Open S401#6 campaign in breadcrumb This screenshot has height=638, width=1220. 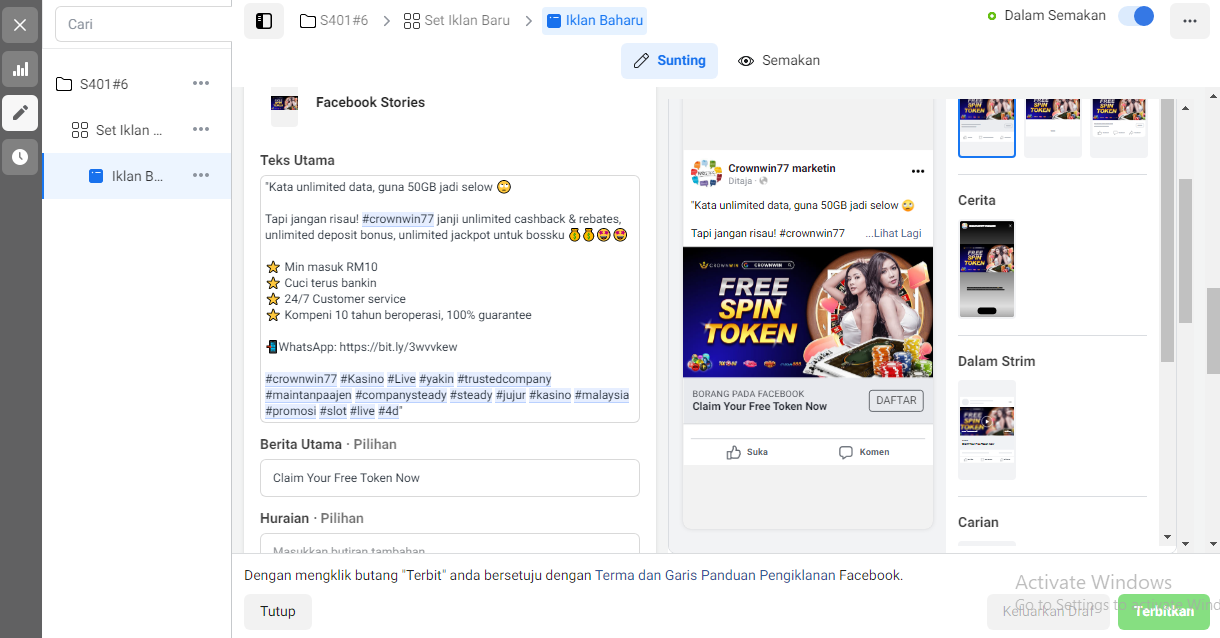coord(334,20)
